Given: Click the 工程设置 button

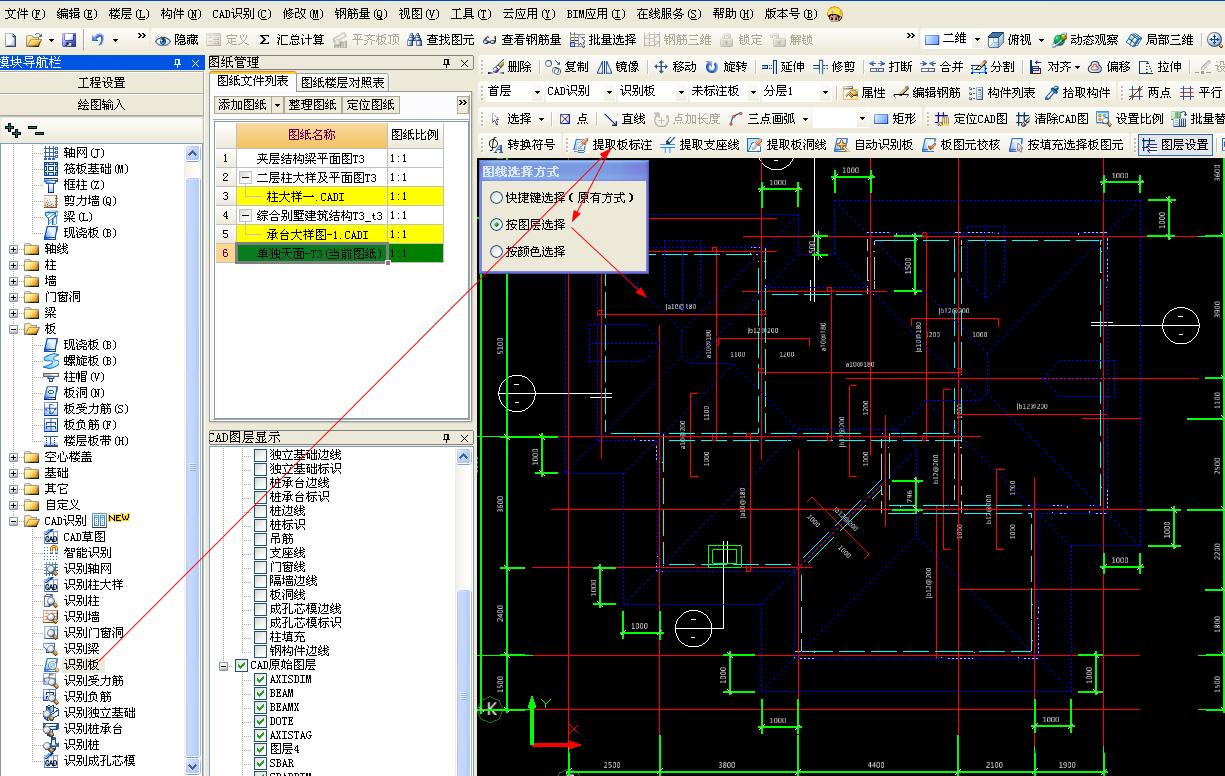Looking at the screenshot, I should tap(102, 82).
